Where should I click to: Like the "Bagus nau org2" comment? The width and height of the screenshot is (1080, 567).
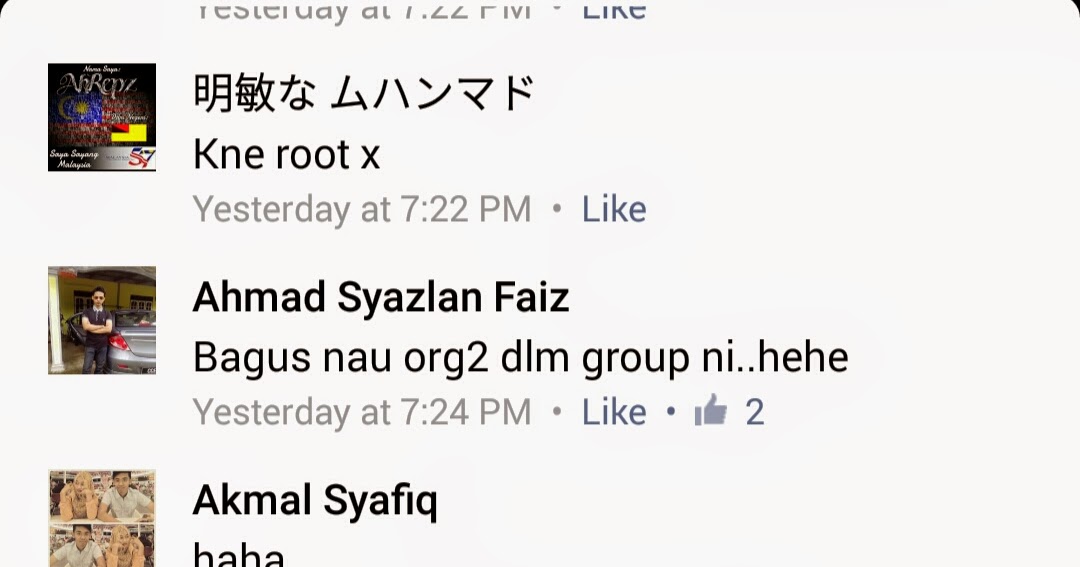pos(614,412)
